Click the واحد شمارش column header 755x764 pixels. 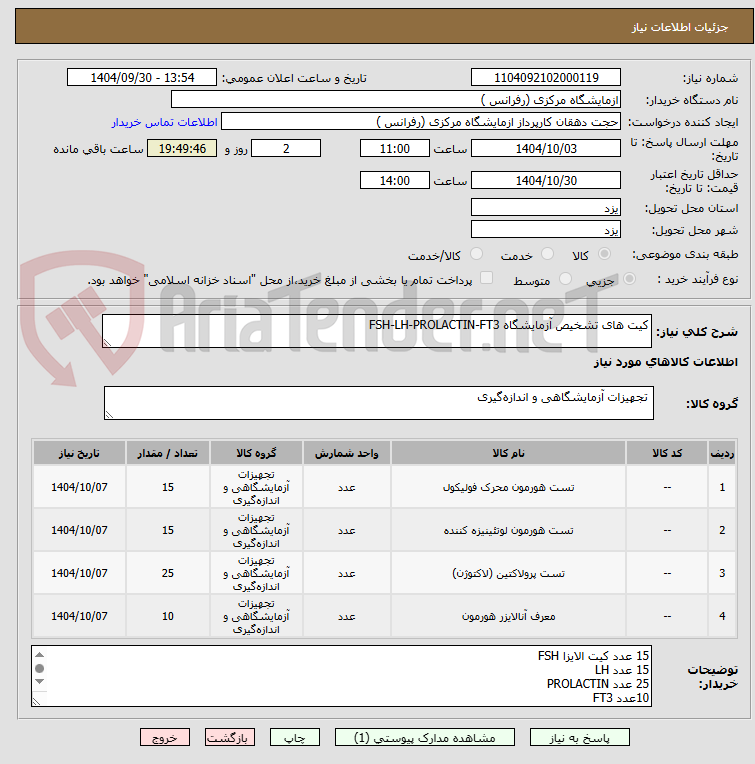point(346,453)
